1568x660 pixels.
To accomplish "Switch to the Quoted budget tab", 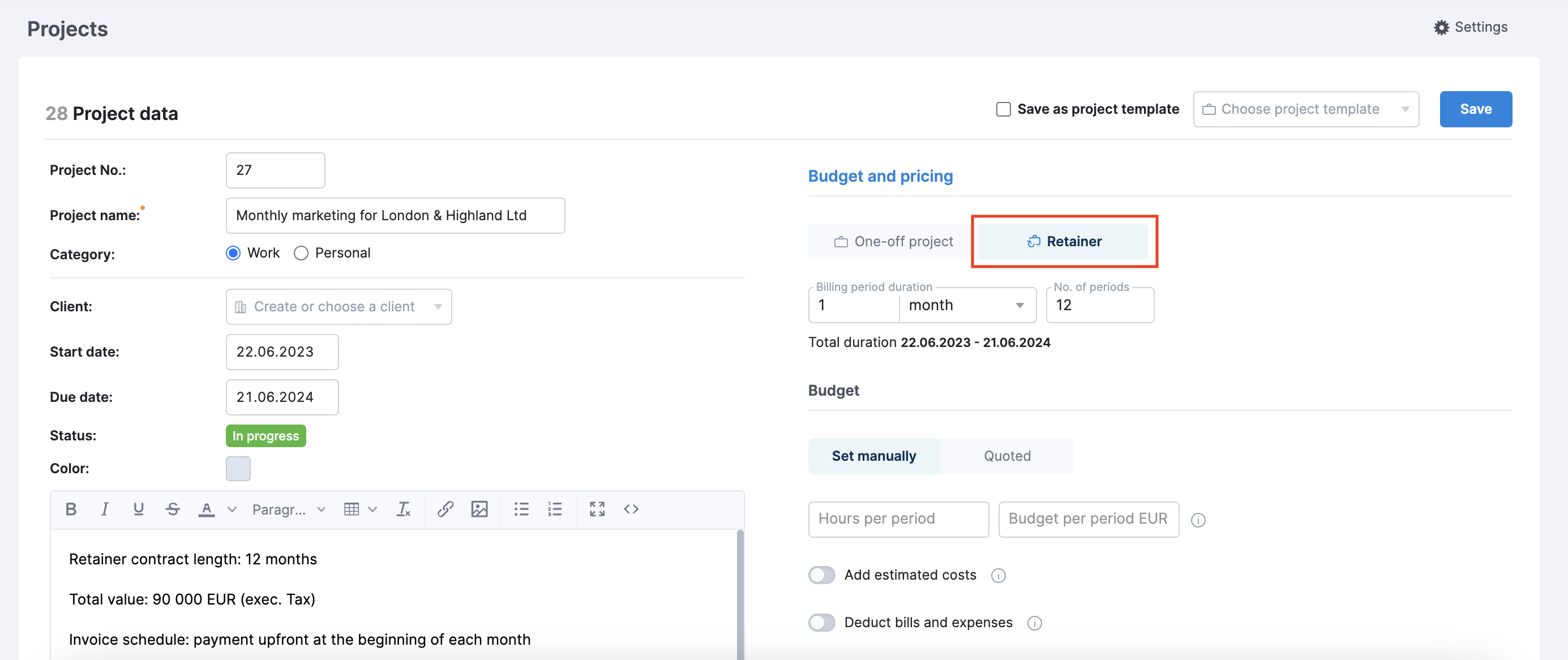I will click(1007, 456).
